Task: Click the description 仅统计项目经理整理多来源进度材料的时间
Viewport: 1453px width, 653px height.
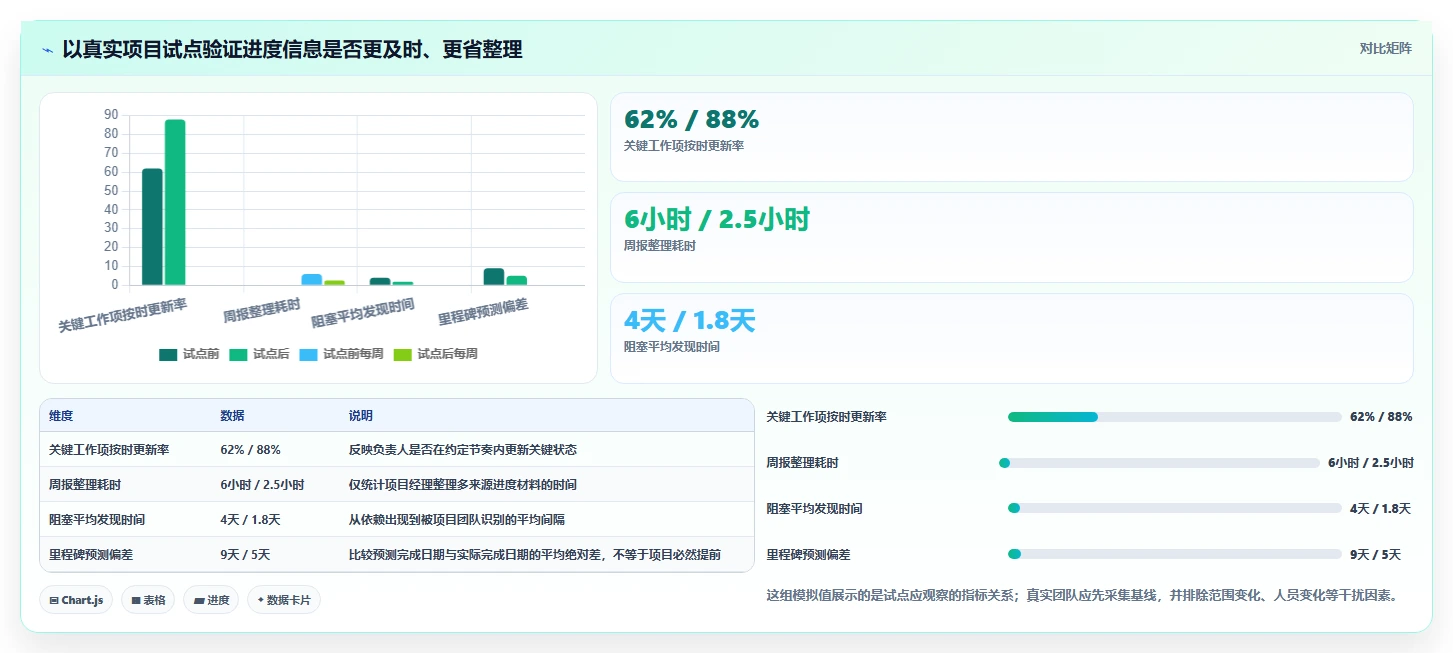Action: (x=463, y=485)
